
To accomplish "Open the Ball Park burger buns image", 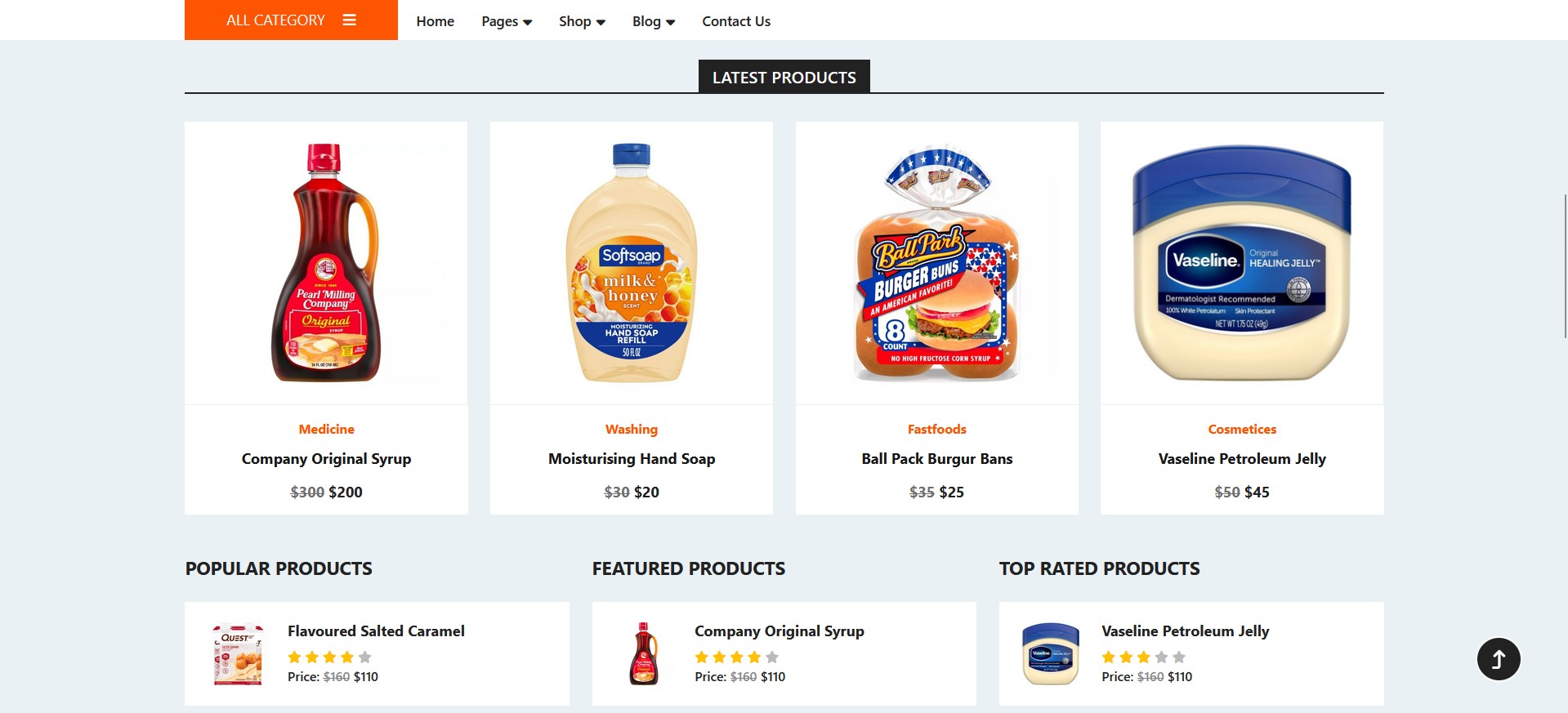I will pyautogui.click(x=936, y=263).
